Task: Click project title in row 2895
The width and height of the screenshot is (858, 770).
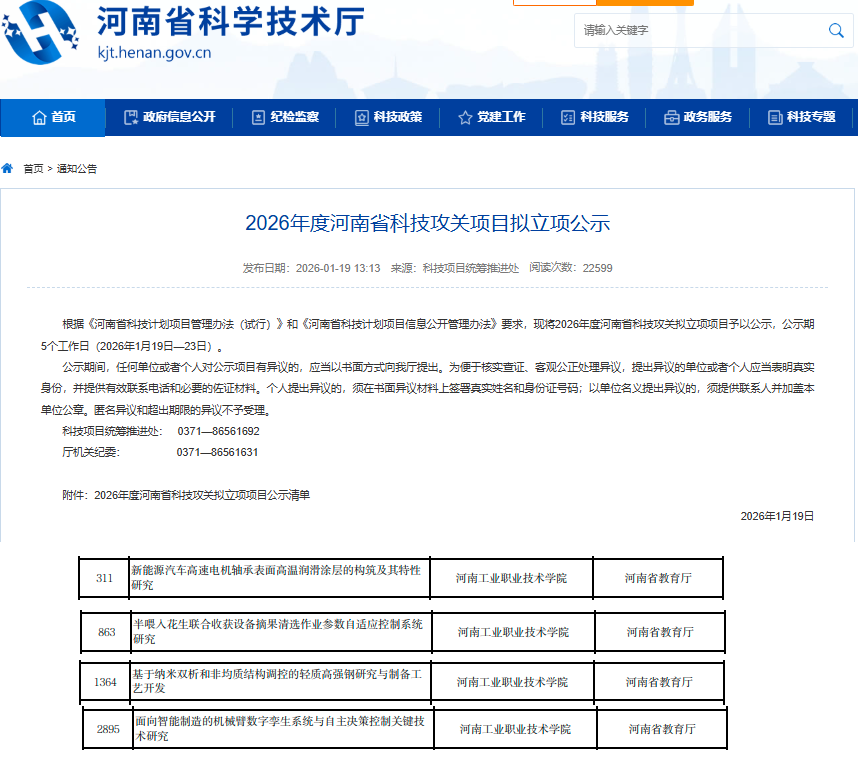Action: (x=279, y=729)
